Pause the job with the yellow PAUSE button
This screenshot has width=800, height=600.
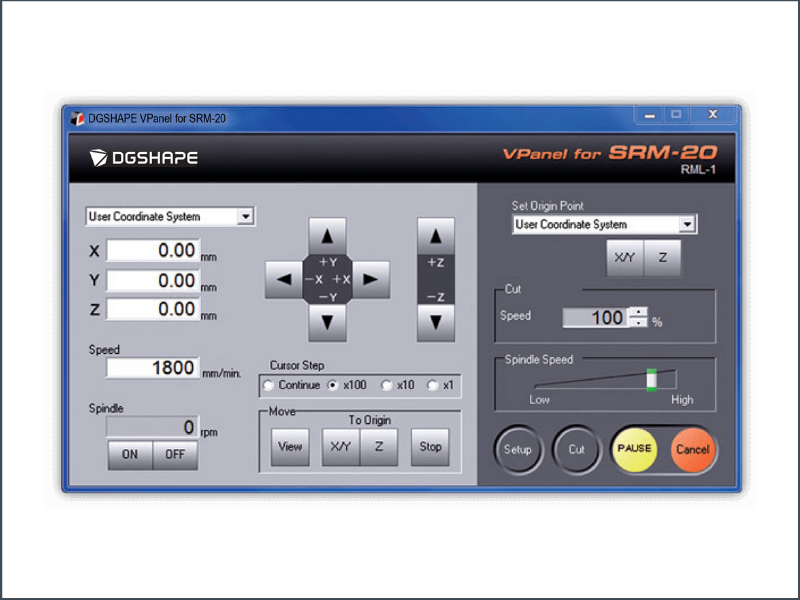tap(634, 449)
